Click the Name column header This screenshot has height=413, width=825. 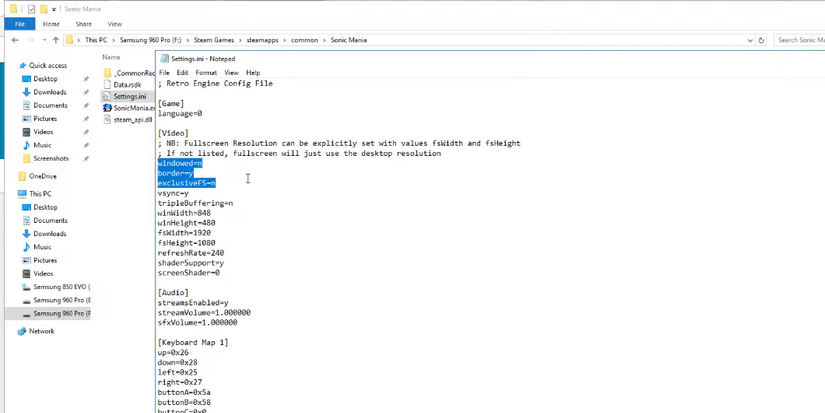[x=111, y=57]
